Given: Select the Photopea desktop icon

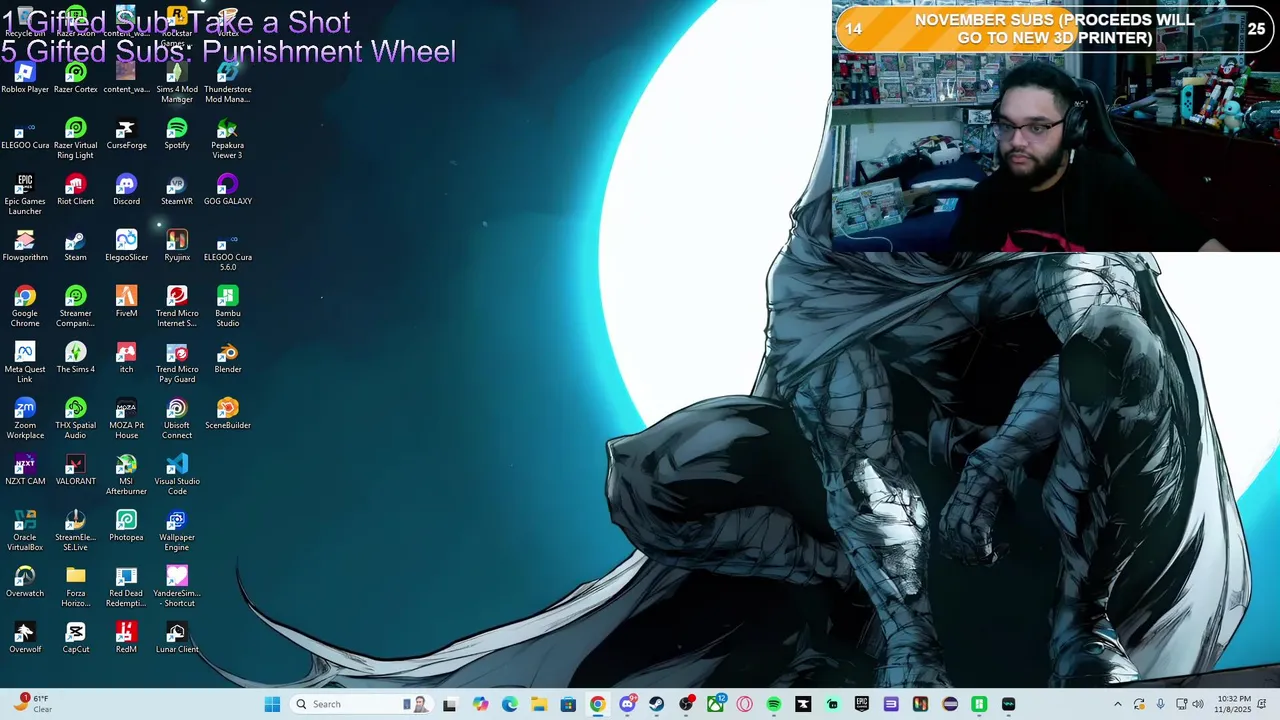Looking at the screenshot, I should point(126,527).
